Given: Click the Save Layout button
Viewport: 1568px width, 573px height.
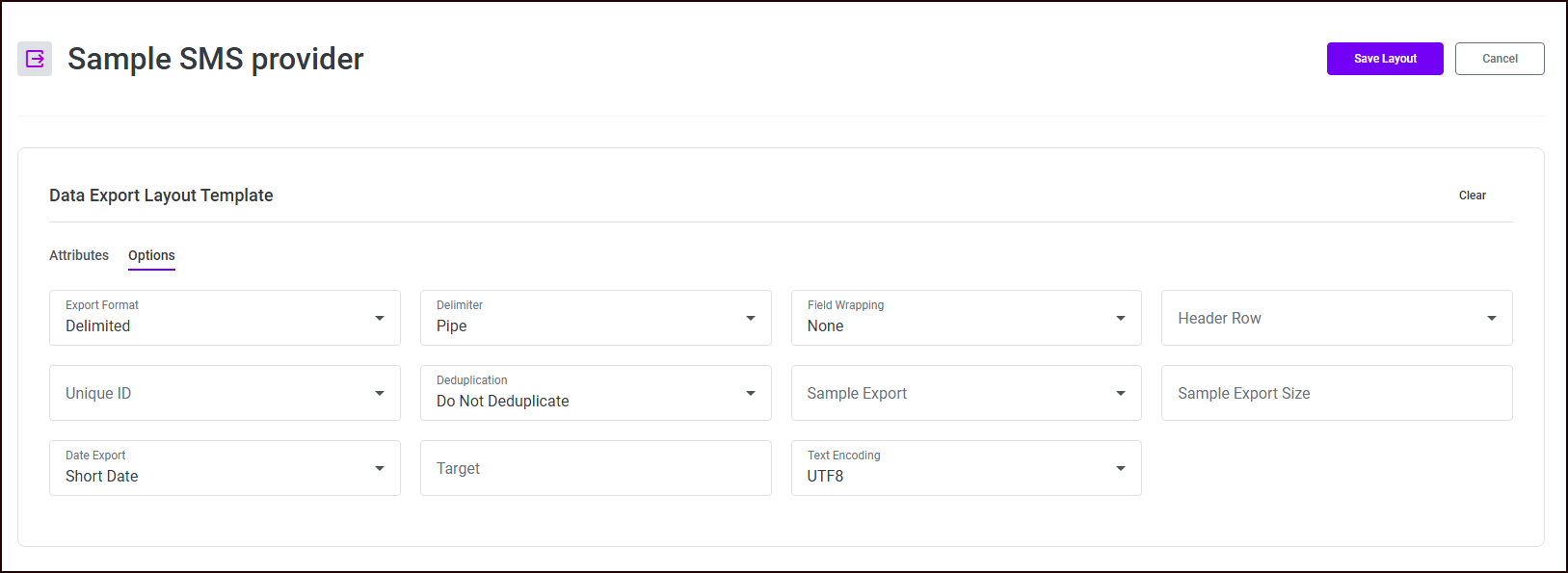Looking at the screenshot, I should tap(1385, 59).
